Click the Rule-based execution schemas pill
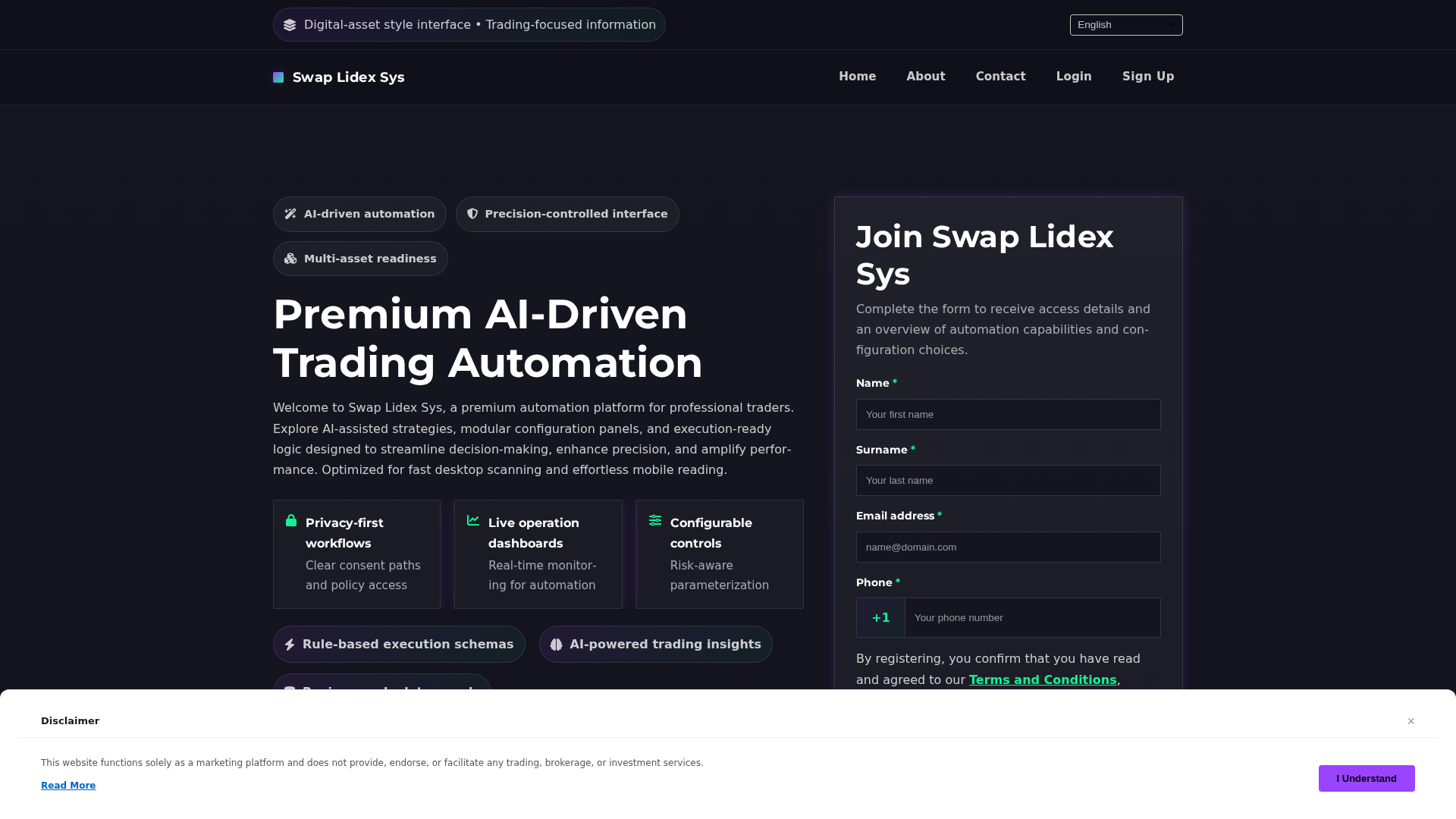The height and width of the screenshot is (819, 1456). pyautogui.click(x=399, y=645)
